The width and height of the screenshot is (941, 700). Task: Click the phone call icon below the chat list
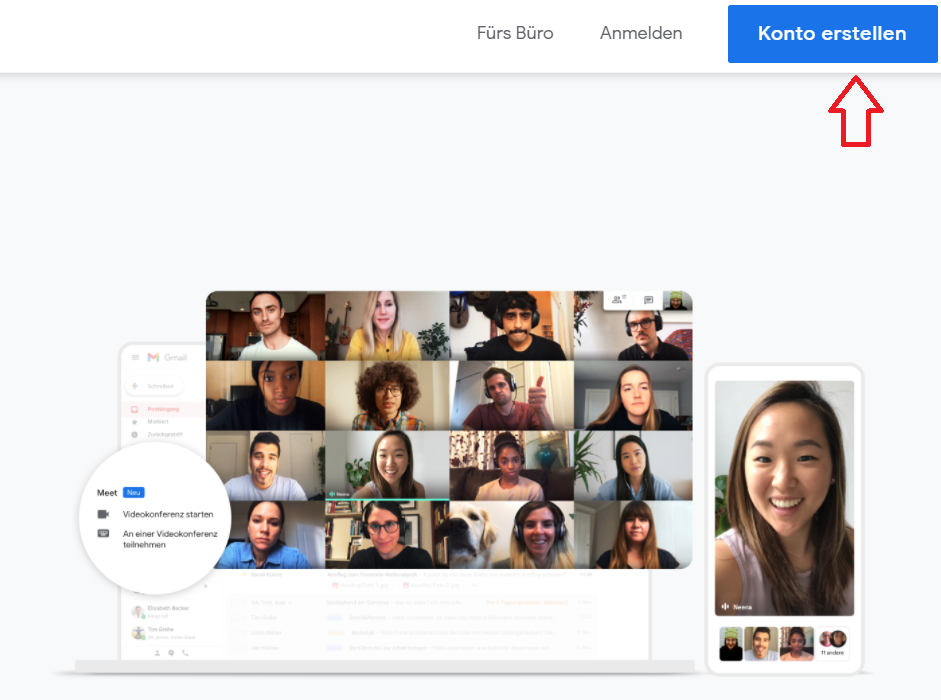tap(185, 653)
